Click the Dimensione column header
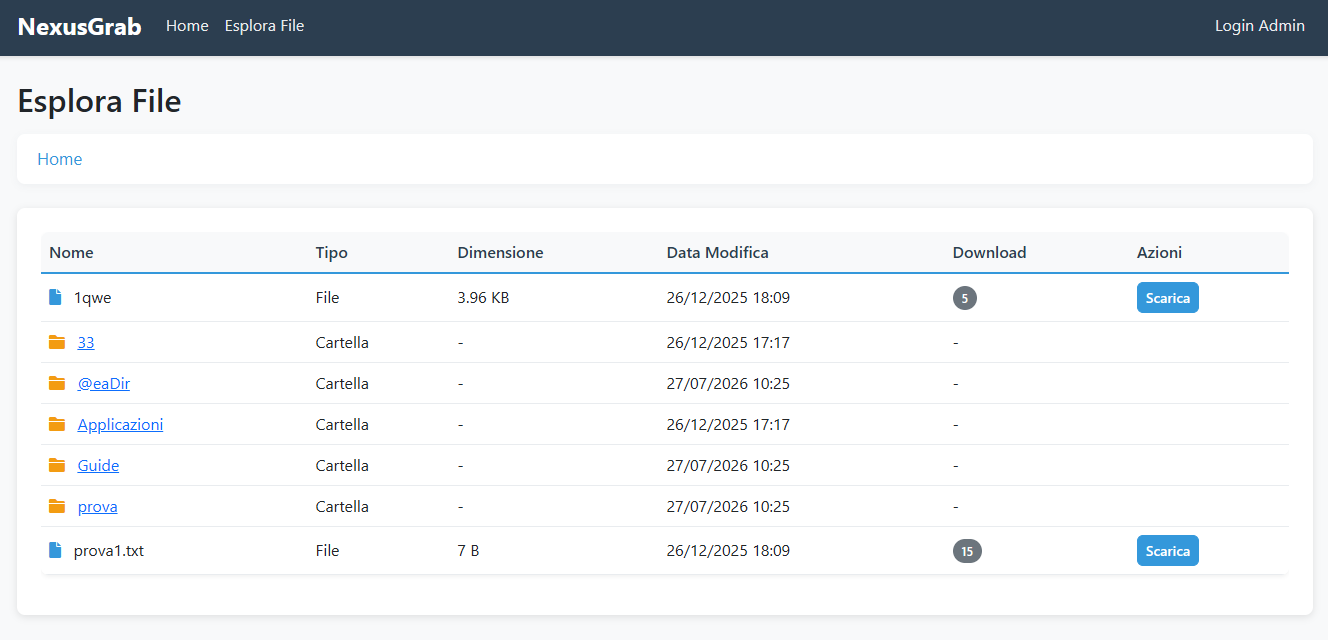The height and width of the screenshot is (640, 1328). (501, 252)
